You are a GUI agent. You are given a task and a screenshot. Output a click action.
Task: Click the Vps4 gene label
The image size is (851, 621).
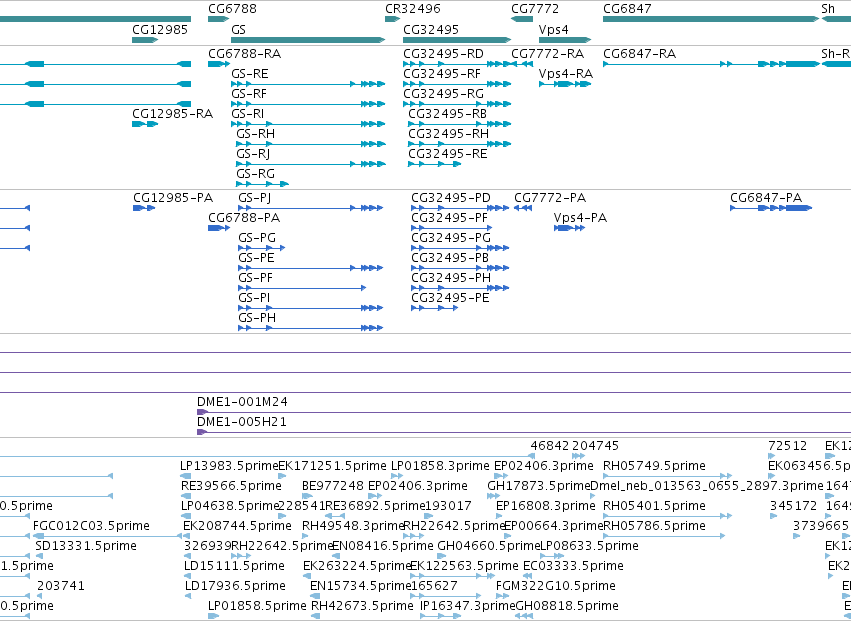[554, 29]
